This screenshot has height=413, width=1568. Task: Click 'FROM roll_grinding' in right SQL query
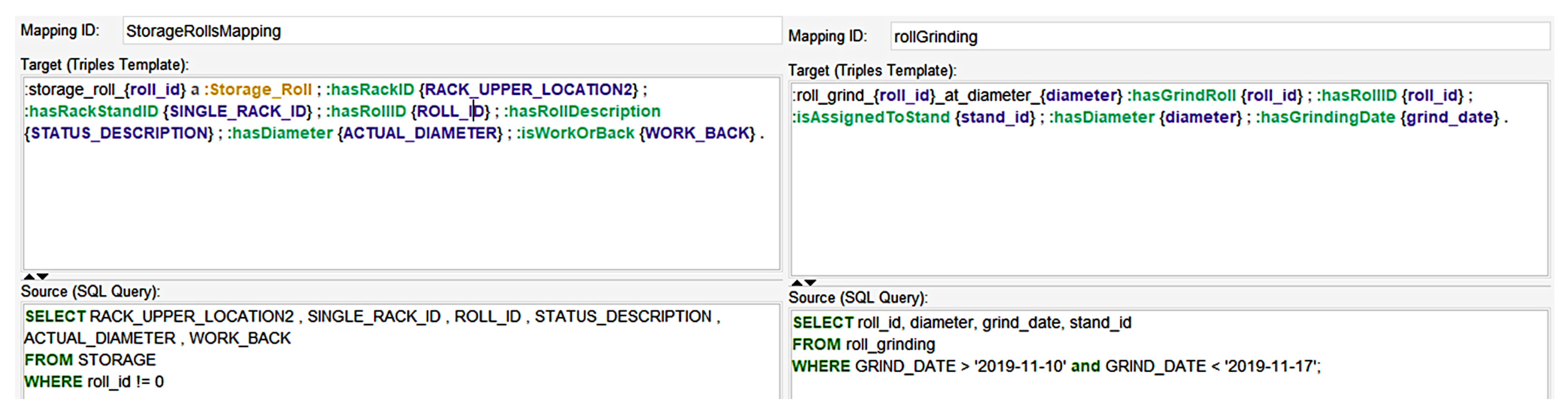click(x=863, y=345)
